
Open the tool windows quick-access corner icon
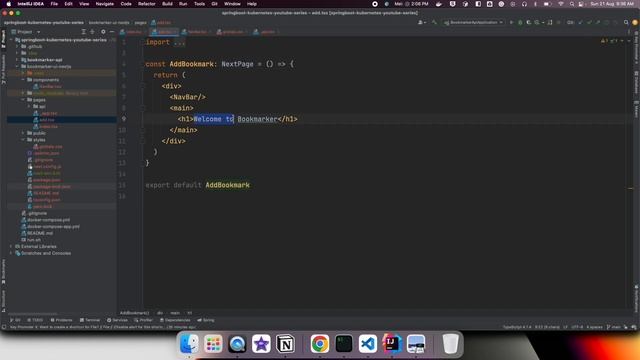4,327
